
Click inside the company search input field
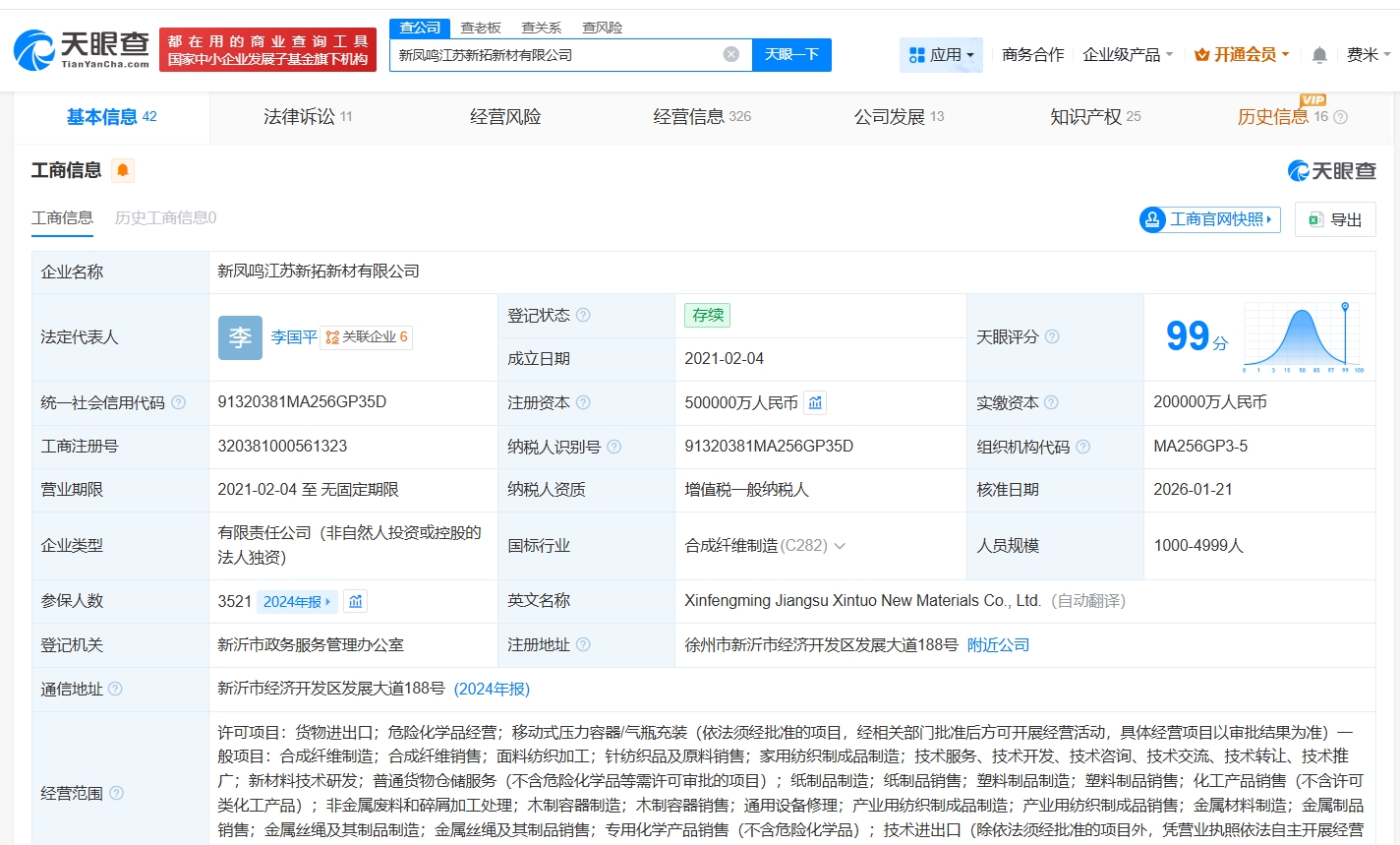pos(551,55)
